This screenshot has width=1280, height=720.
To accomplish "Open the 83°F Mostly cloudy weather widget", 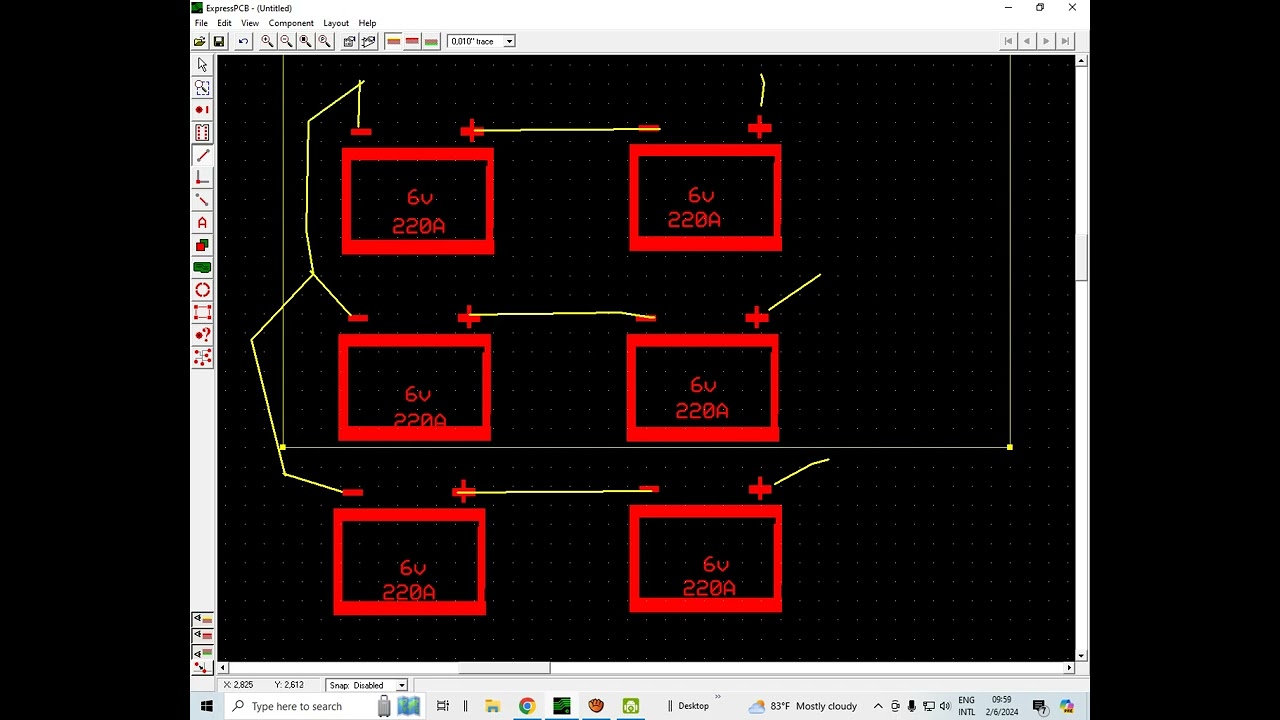I will click(803, 706).
